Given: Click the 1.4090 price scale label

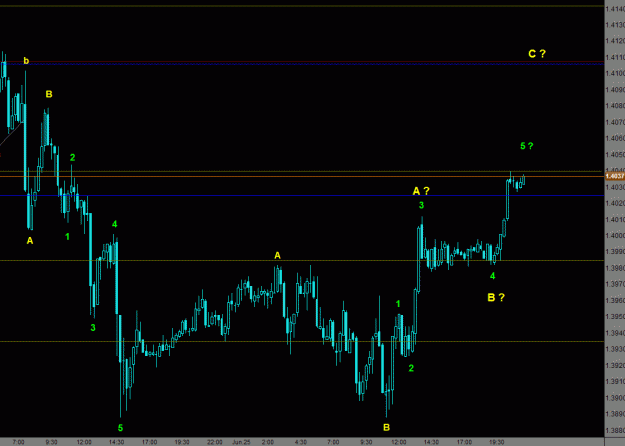Looking at the screenshot, I should click(615, 89).
